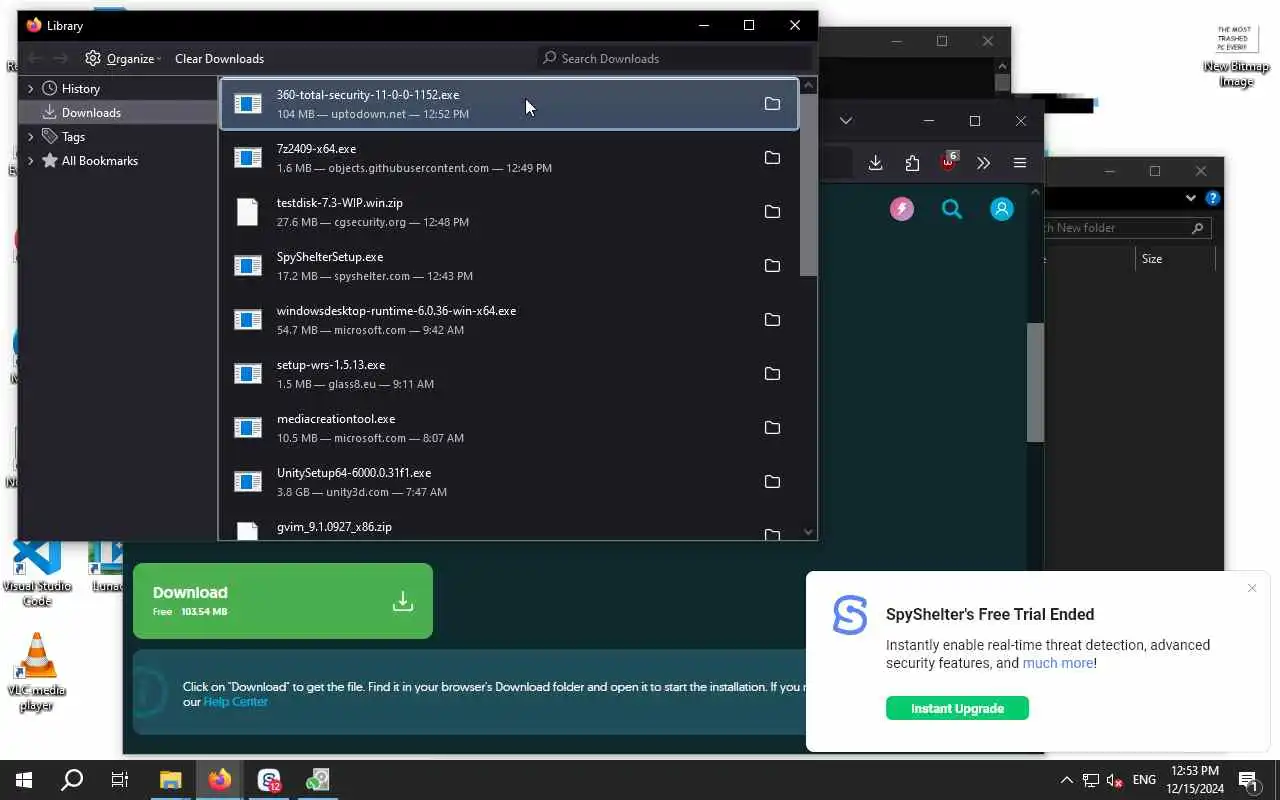1280x800 pixels.
Task: Click the website search magnifier icon
Action: pos(952,209)
